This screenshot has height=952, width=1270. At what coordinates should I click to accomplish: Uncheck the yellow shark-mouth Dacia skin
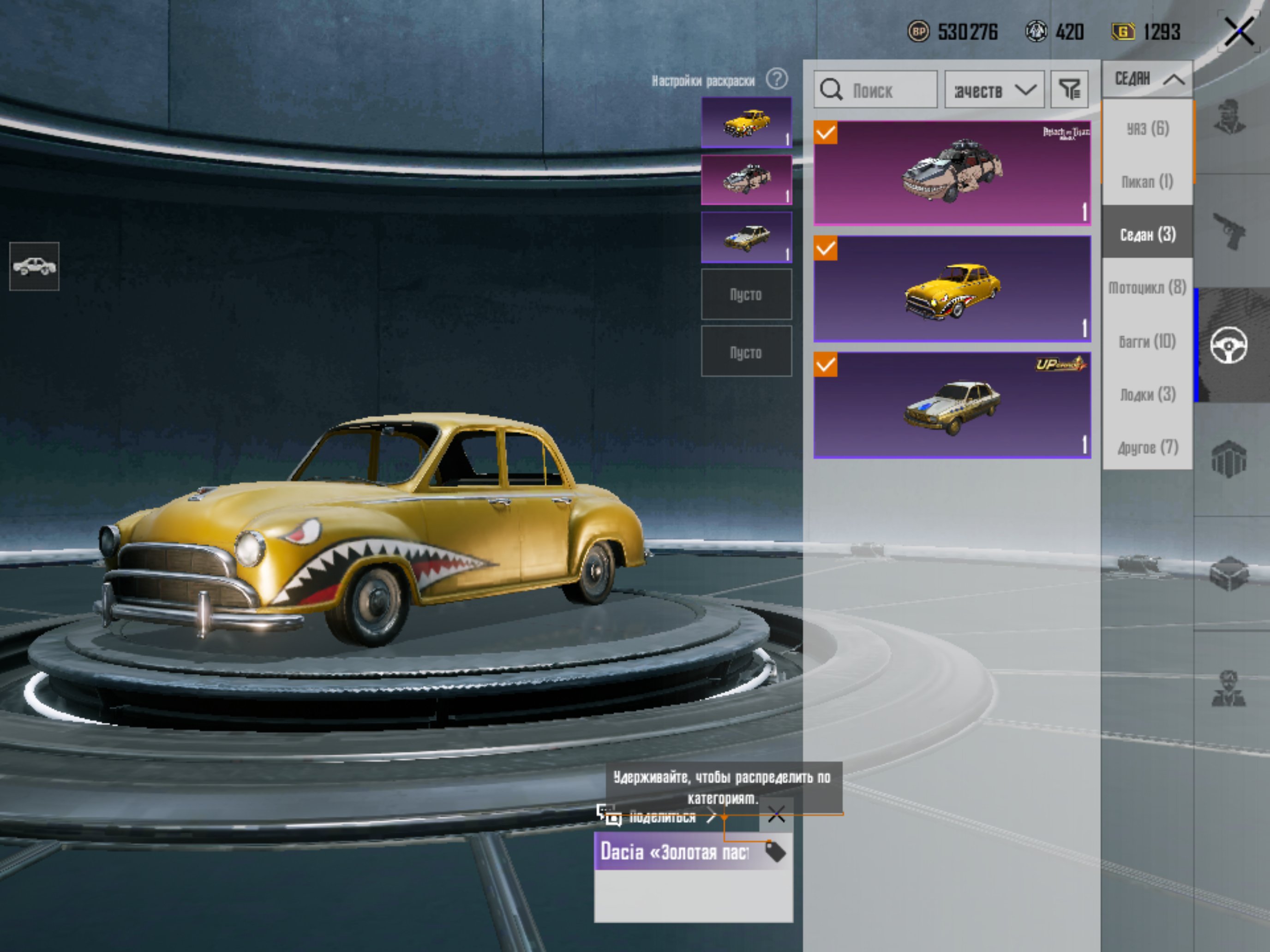826,249
